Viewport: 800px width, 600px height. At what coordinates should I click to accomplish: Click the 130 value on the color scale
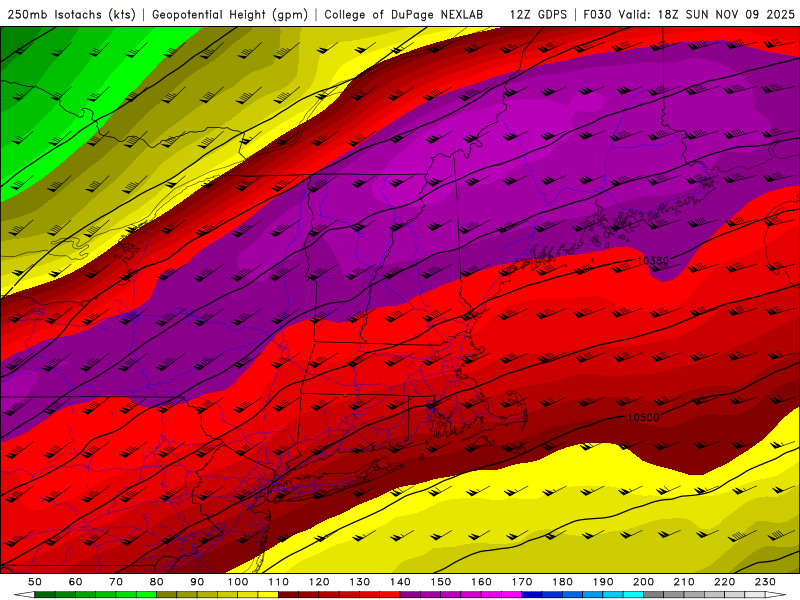(359, 582)
